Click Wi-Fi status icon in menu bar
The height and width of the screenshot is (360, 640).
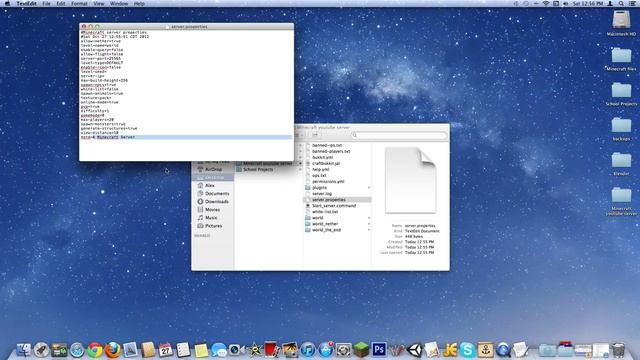tap(546, 3)
